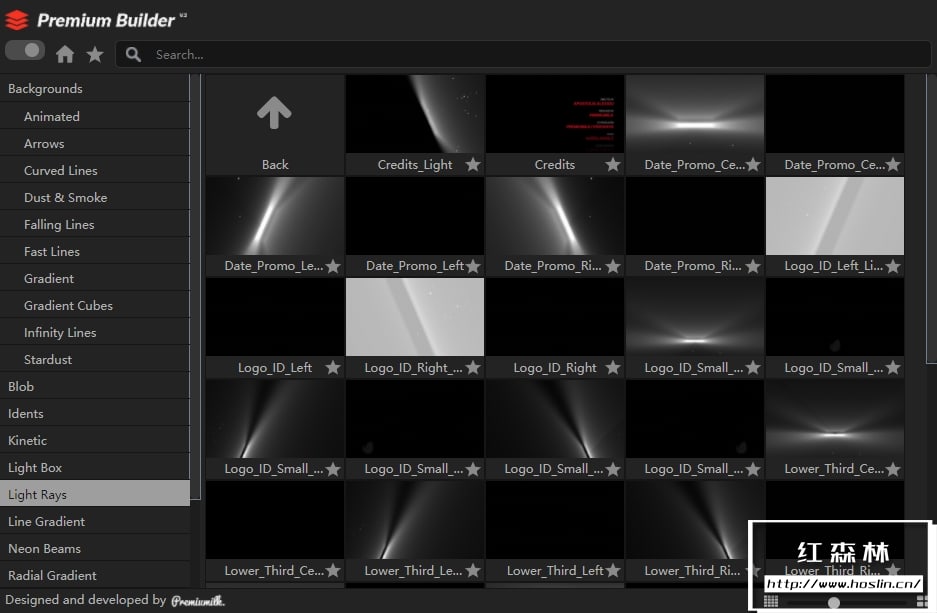Open the Animated subcategory
The width and height of the screenshot is (937, 613).
(95, 116)
